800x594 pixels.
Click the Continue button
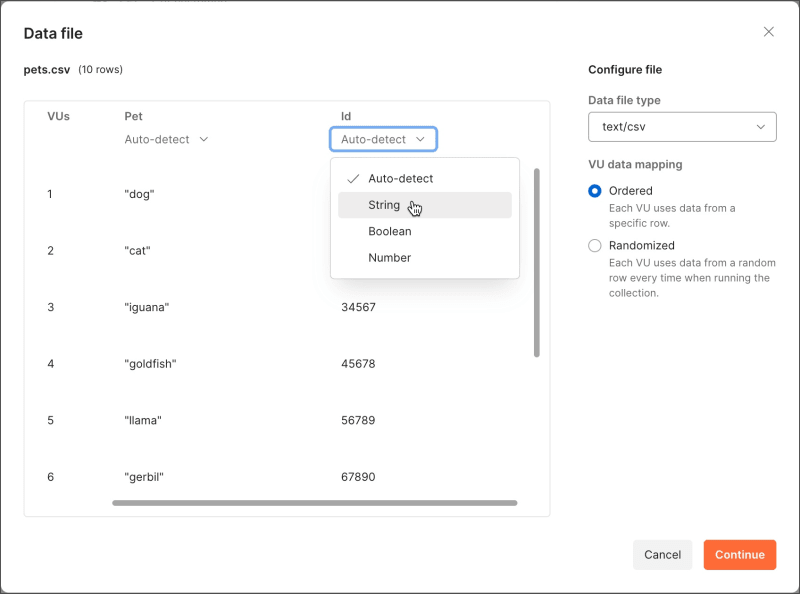pos(739,555)
